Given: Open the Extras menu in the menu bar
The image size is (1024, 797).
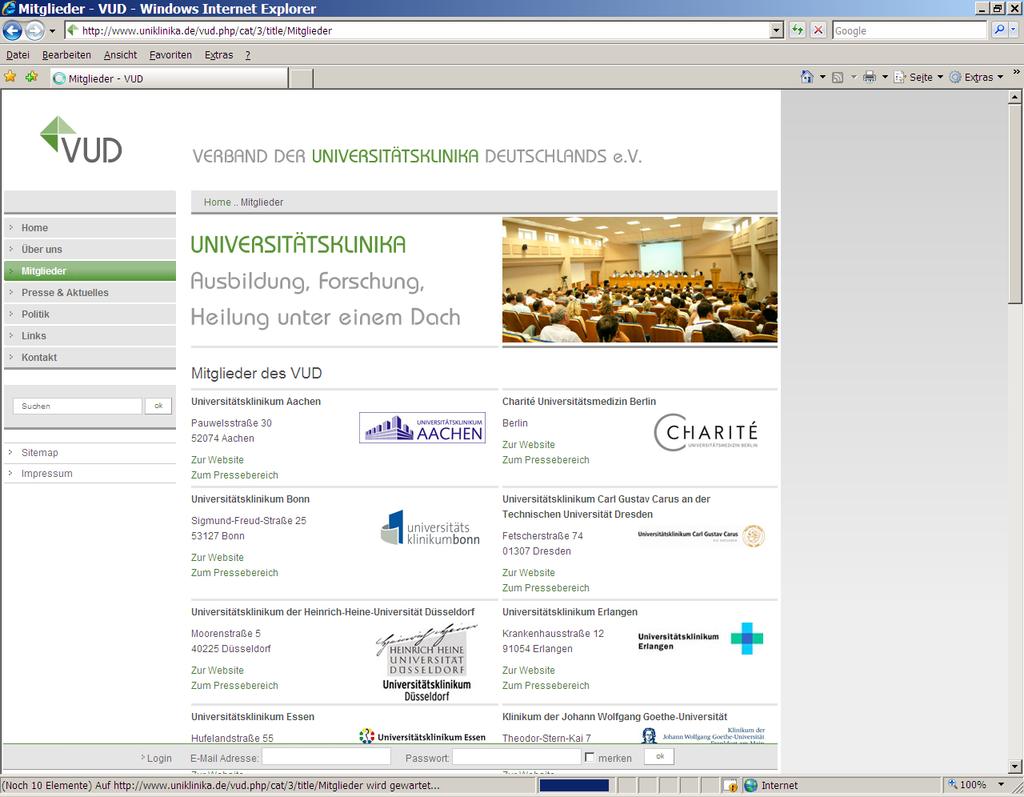Looking at the screenshot, I should point(219,55).
